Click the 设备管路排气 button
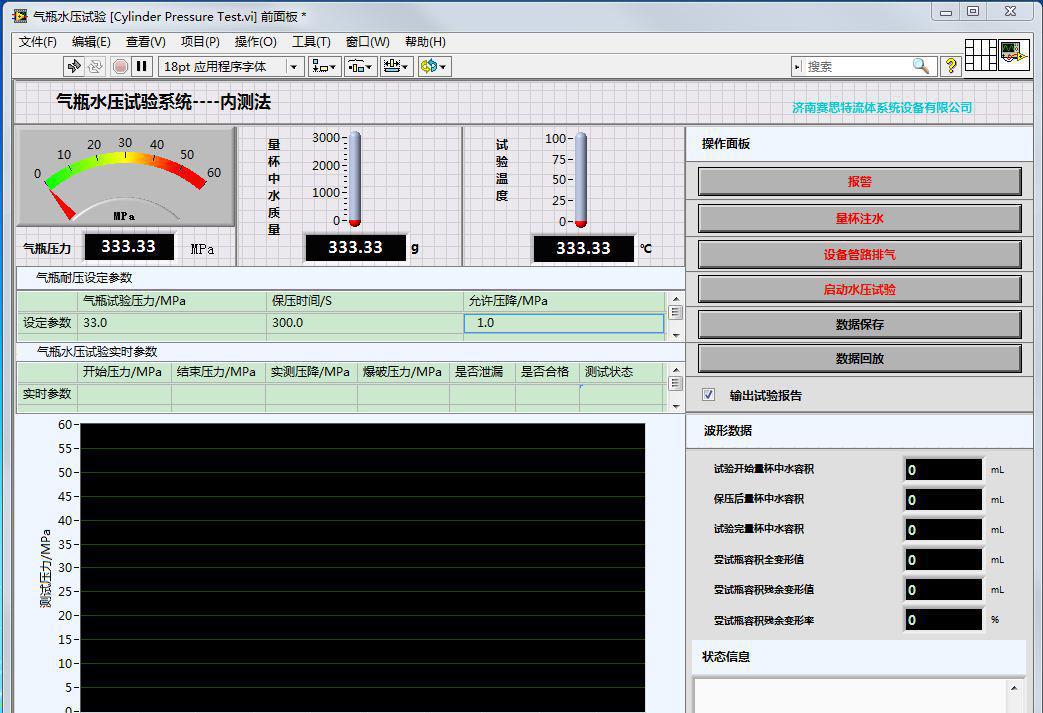1043x713 pixels. click(x=859, y=255)
